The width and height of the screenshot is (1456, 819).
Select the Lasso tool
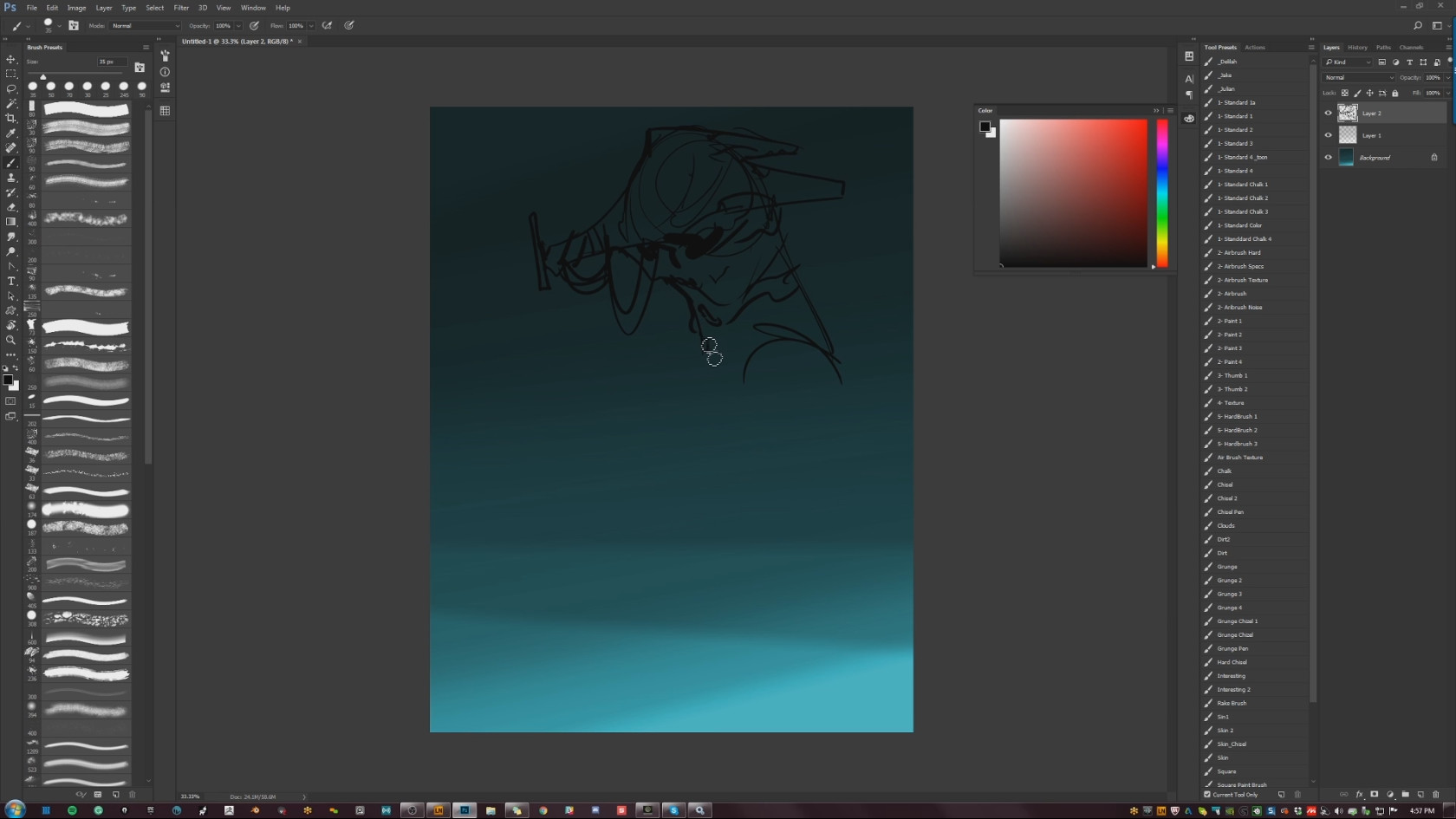tap(11, 88)
